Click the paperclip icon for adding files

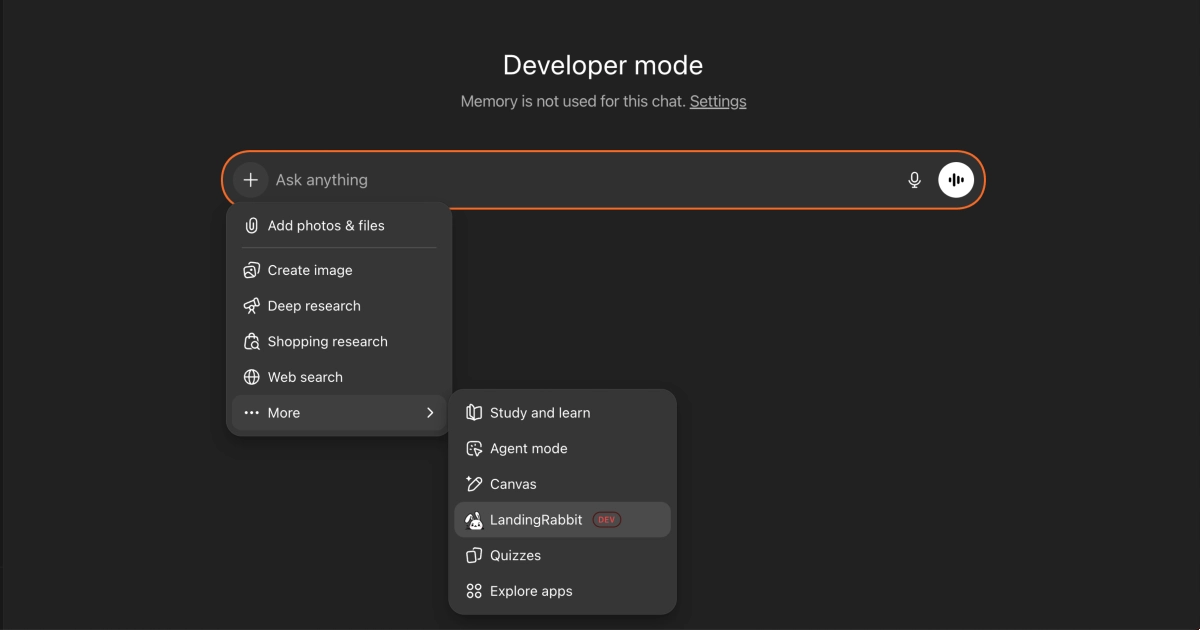pos(252,226)
